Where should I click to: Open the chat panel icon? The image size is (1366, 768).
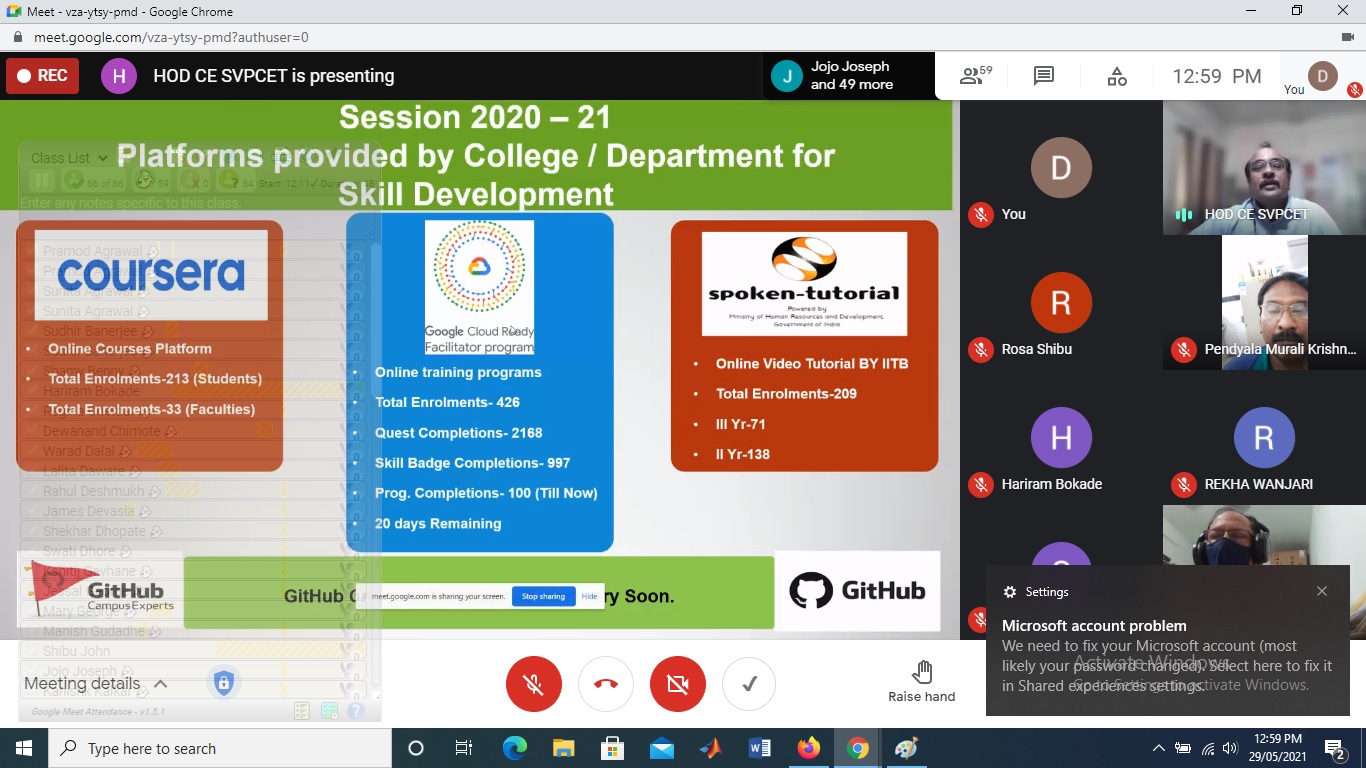click(1044, 76)
